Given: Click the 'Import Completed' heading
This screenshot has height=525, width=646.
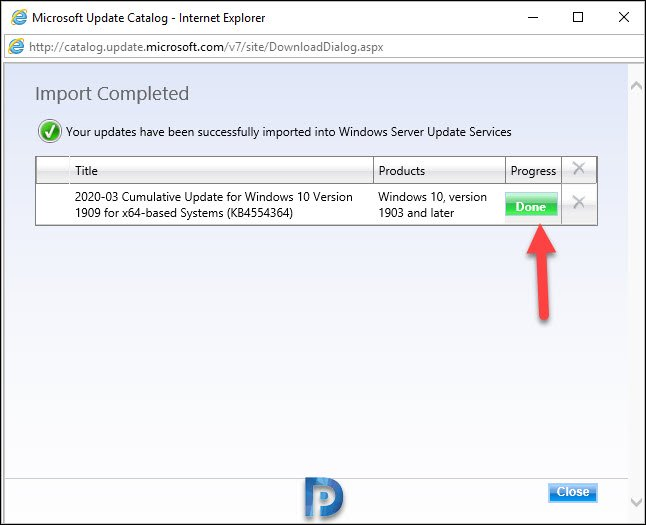Looking at the screenshot, I should [x=112, y=94].
